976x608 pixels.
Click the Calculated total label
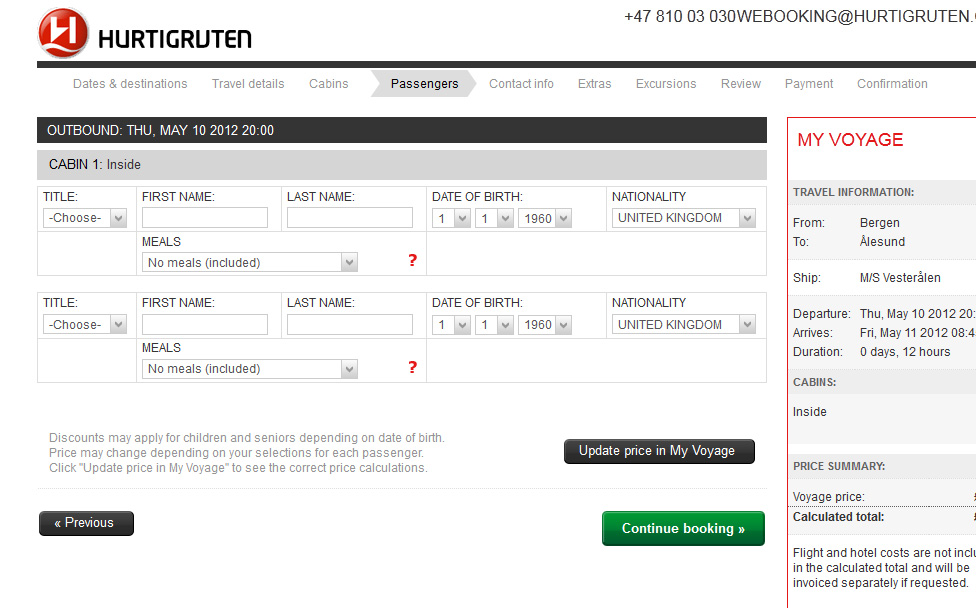(x=838, y=517)
